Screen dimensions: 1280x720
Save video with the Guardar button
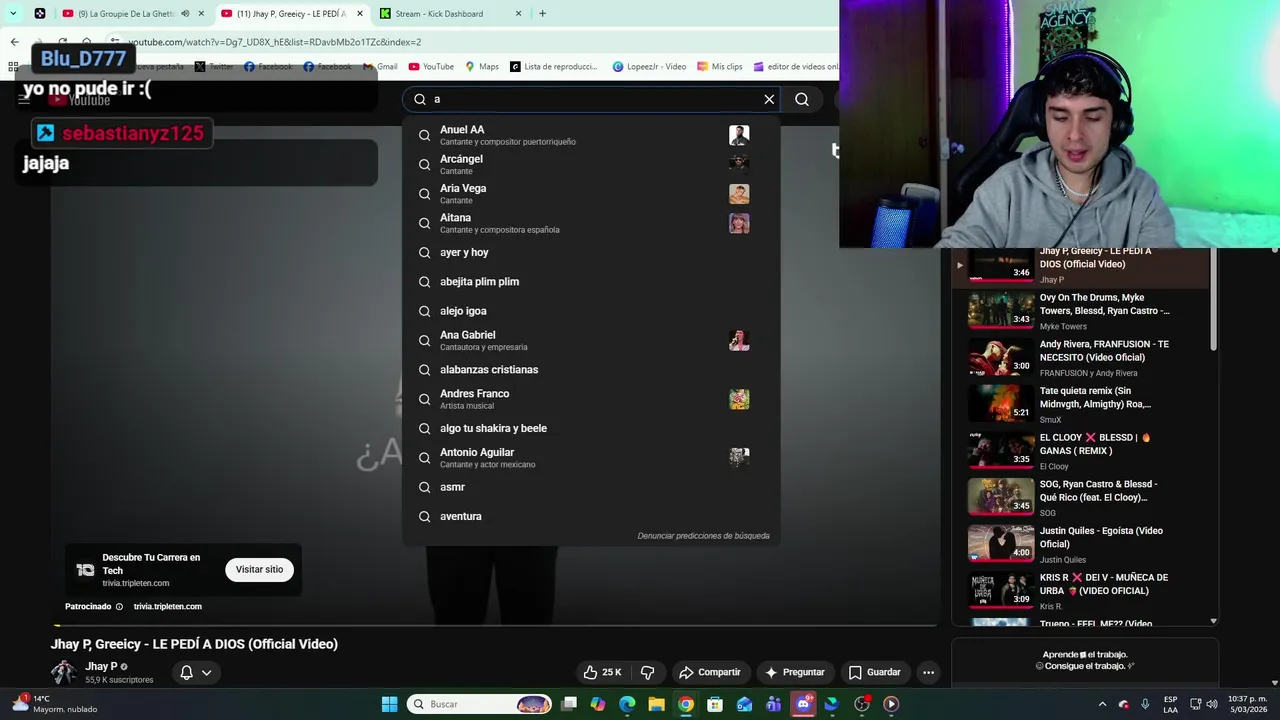[x=875, y=672]
